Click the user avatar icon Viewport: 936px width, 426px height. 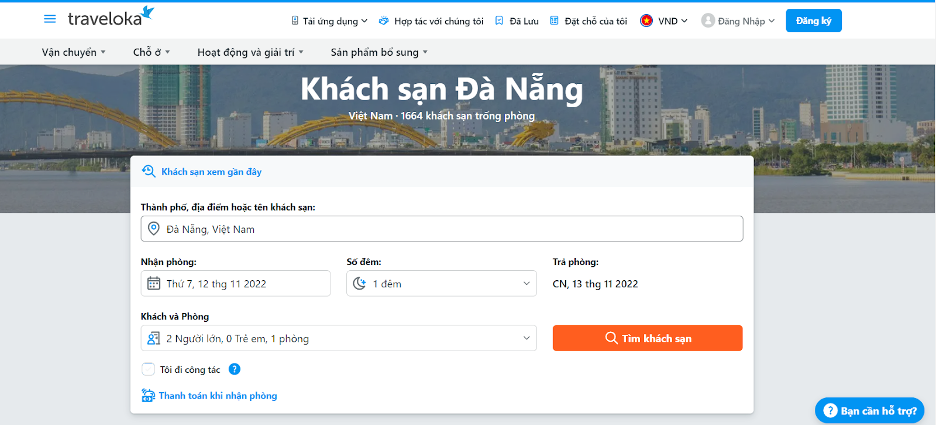(708, 20)
